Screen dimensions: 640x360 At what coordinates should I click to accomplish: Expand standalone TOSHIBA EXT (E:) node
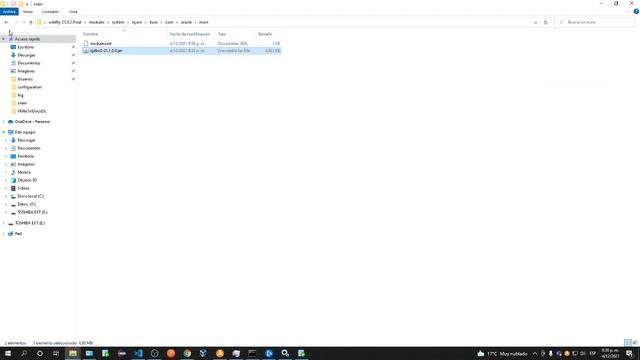point(4,223)
